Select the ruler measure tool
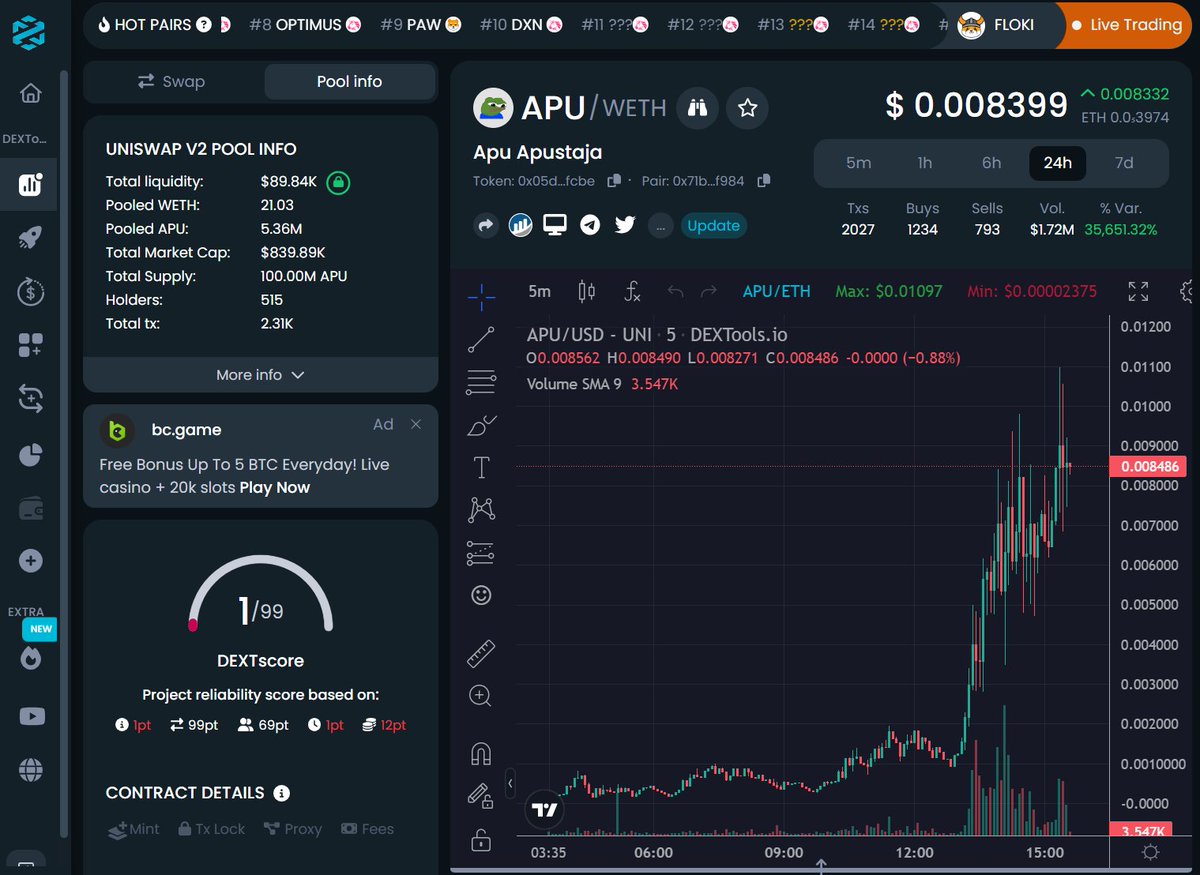 481,654
